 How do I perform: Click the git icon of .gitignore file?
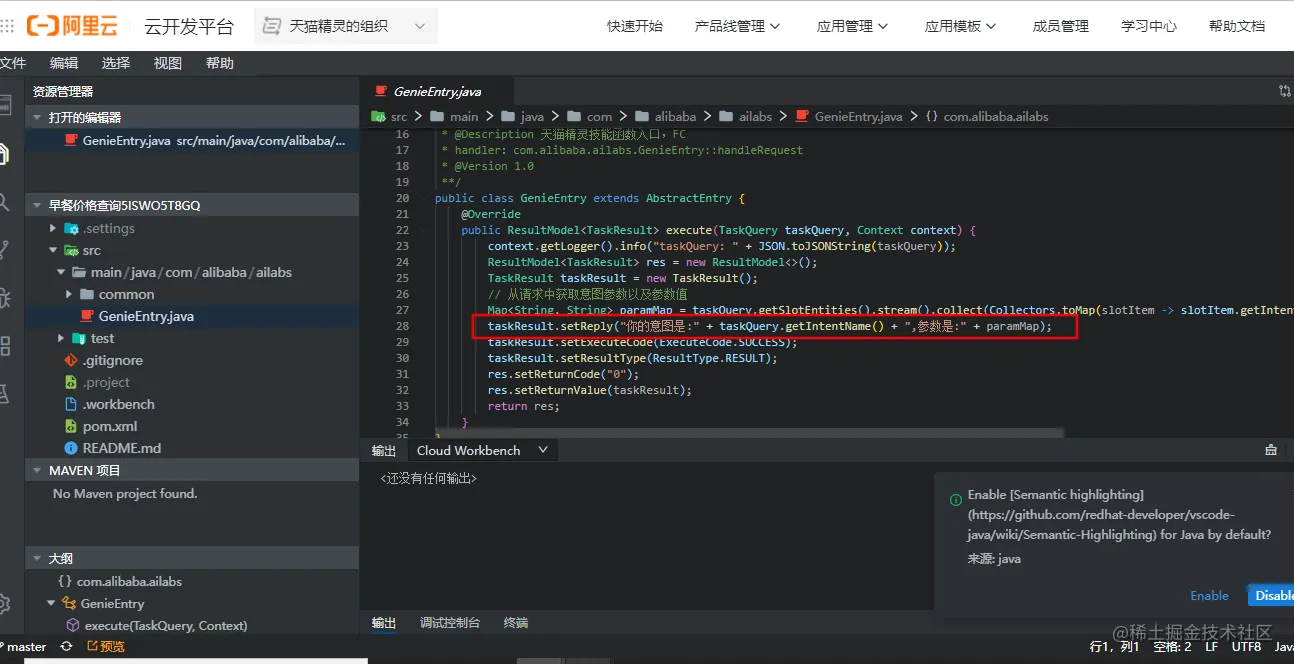point(71,360)
